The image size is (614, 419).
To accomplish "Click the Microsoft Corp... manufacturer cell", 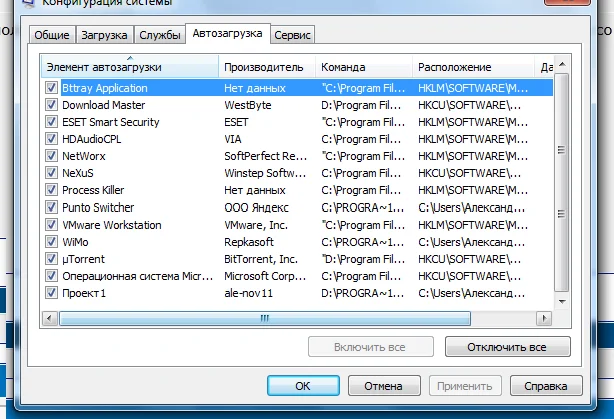I will pos(265,276).
